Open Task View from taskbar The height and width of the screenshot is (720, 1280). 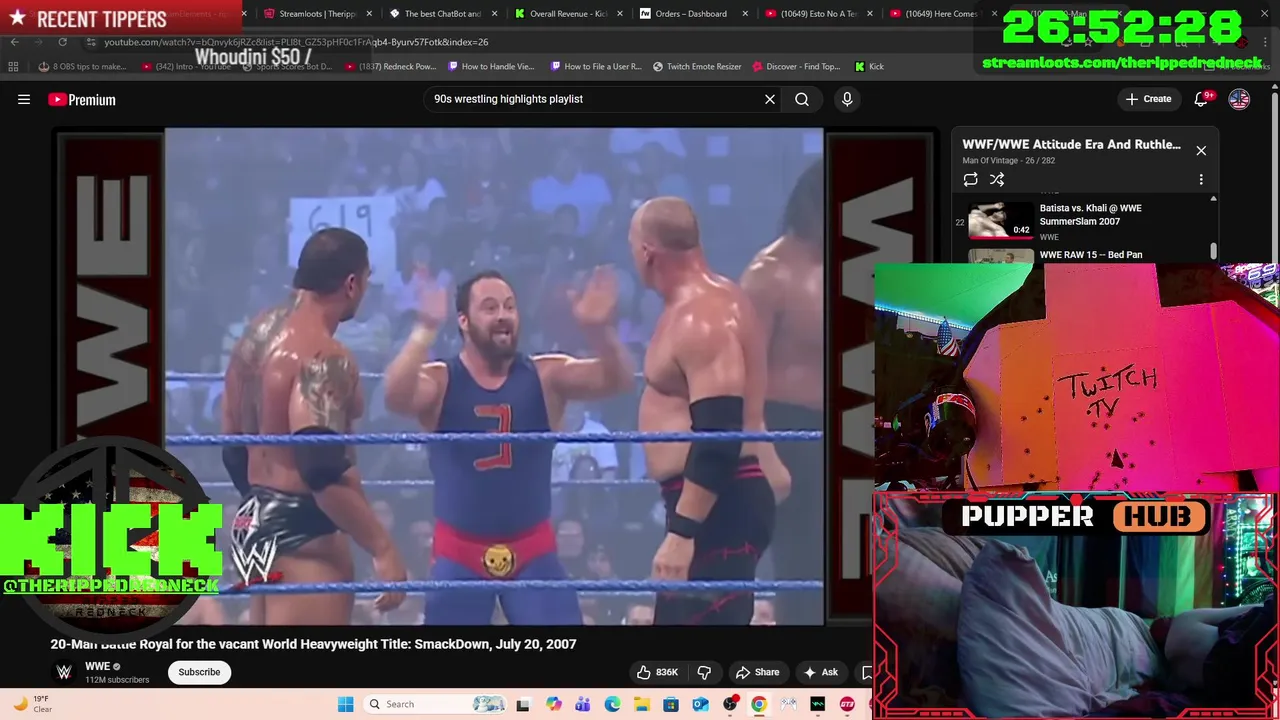(522, 704)
